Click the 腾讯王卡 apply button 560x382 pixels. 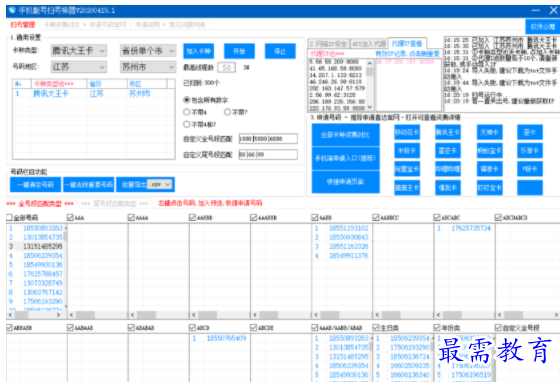click(x=448, y=132)
